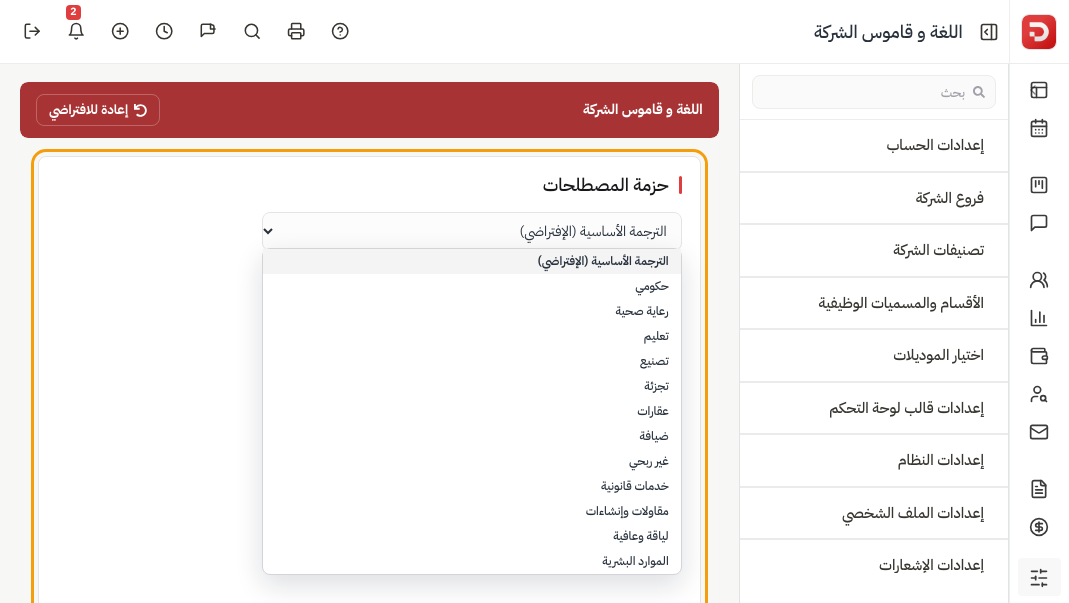Click the plus-circle add icon
Screen dimensions: 1069x603
tap(120, 31)
